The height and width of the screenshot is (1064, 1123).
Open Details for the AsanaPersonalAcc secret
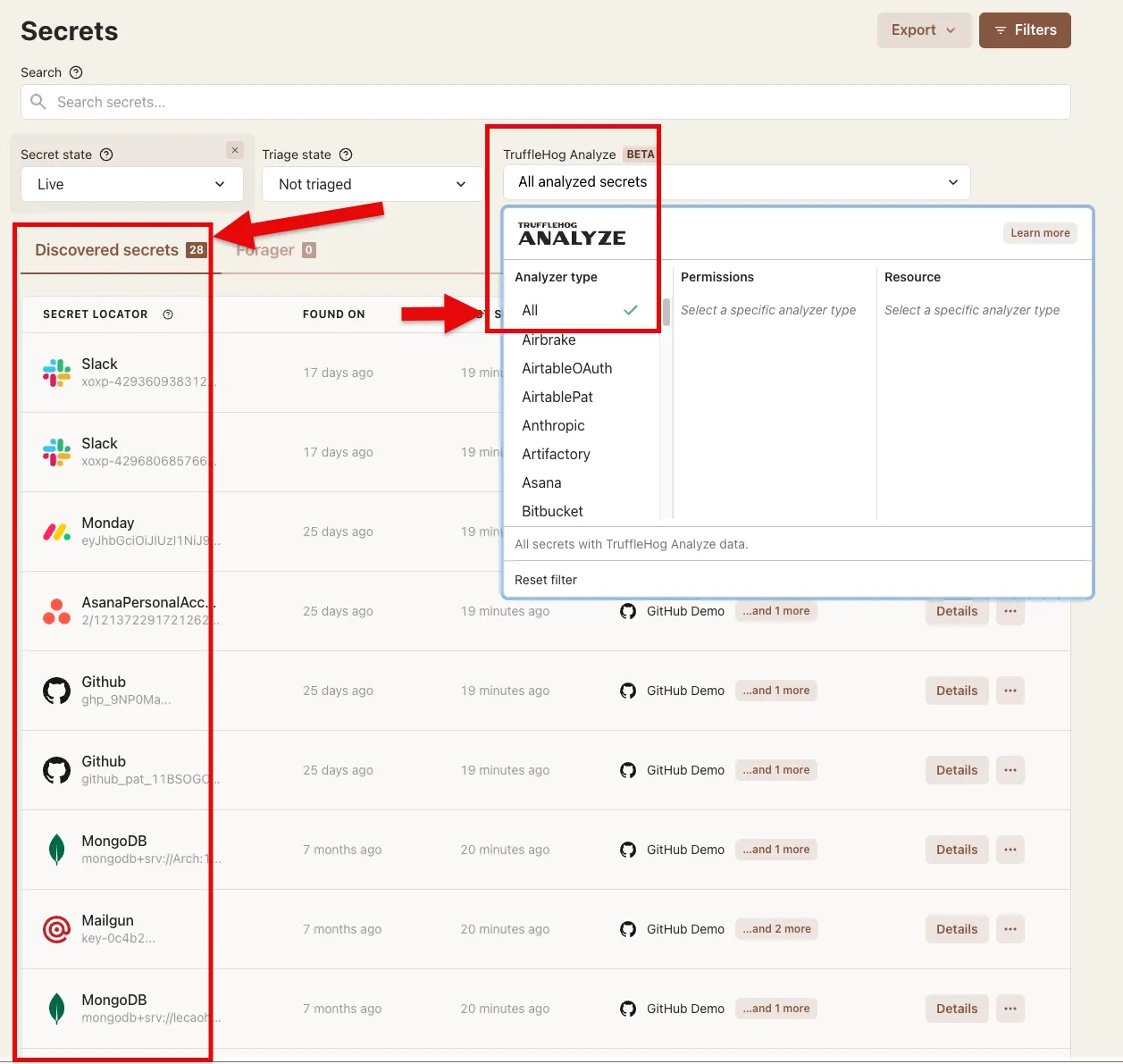click(x=957, y=611)
